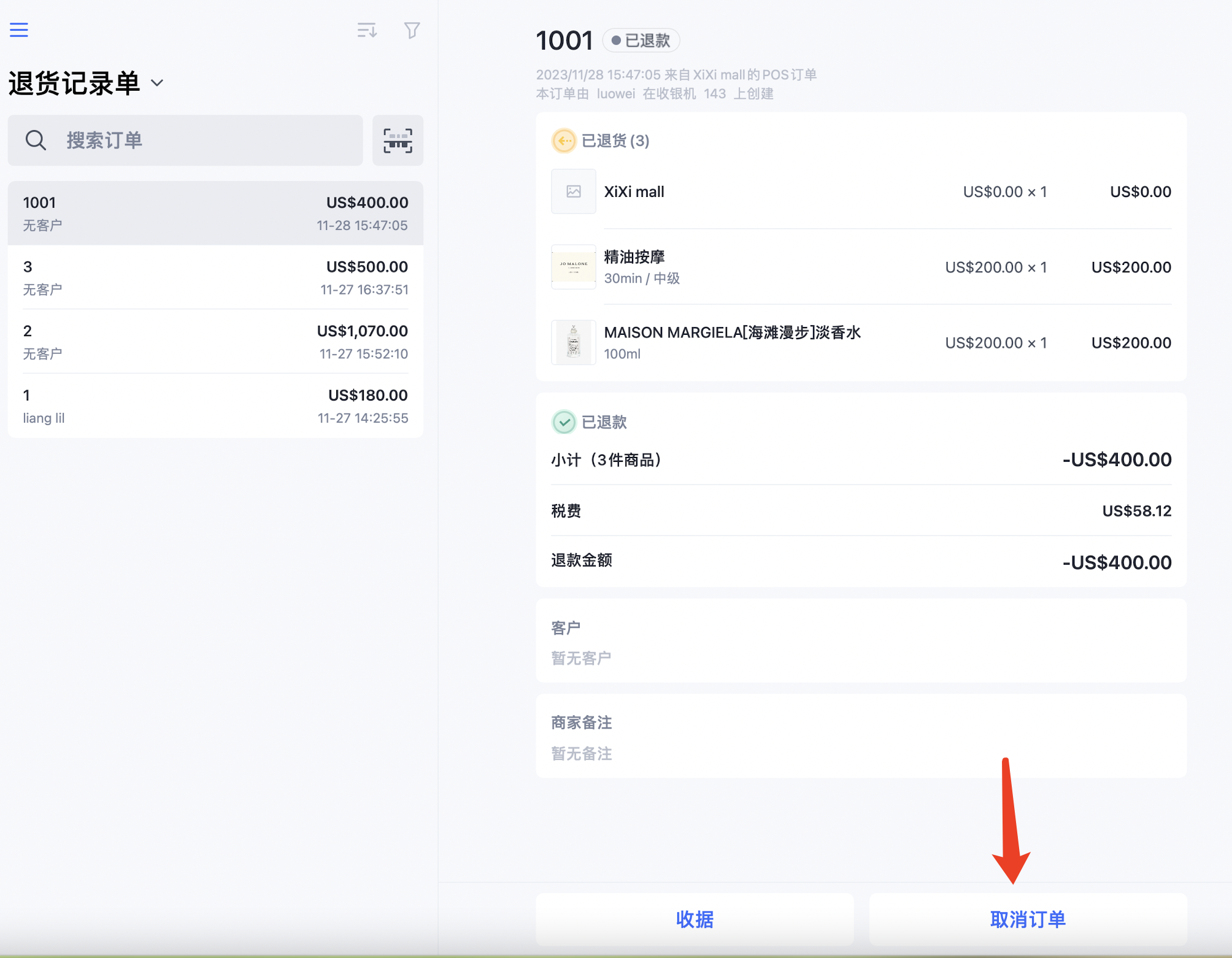Select order 1001 in the list

coord(215,213)
